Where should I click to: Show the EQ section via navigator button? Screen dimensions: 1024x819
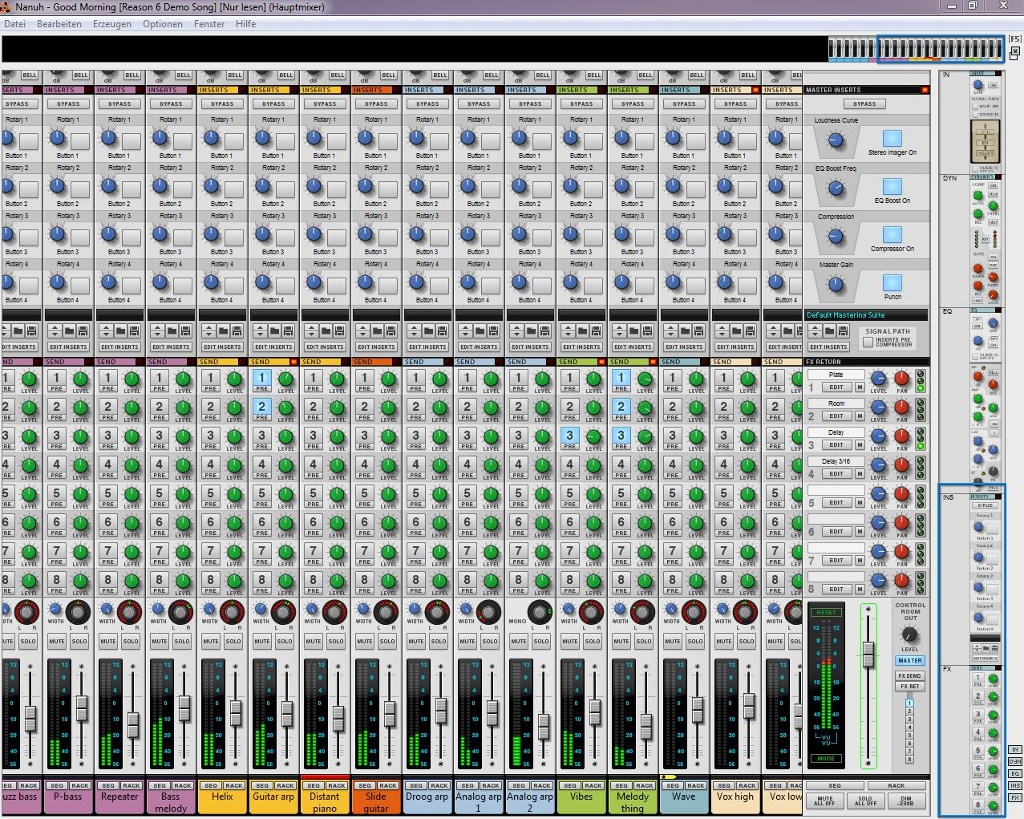(x=1015, y=773)
